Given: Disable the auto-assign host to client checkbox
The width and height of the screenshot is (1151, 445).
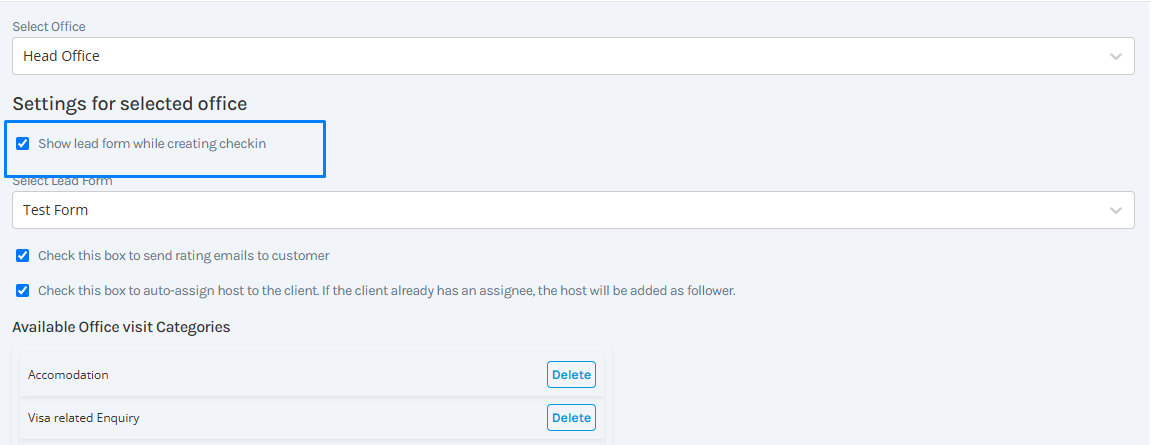Looking at the screenshot, I should 23,290.
